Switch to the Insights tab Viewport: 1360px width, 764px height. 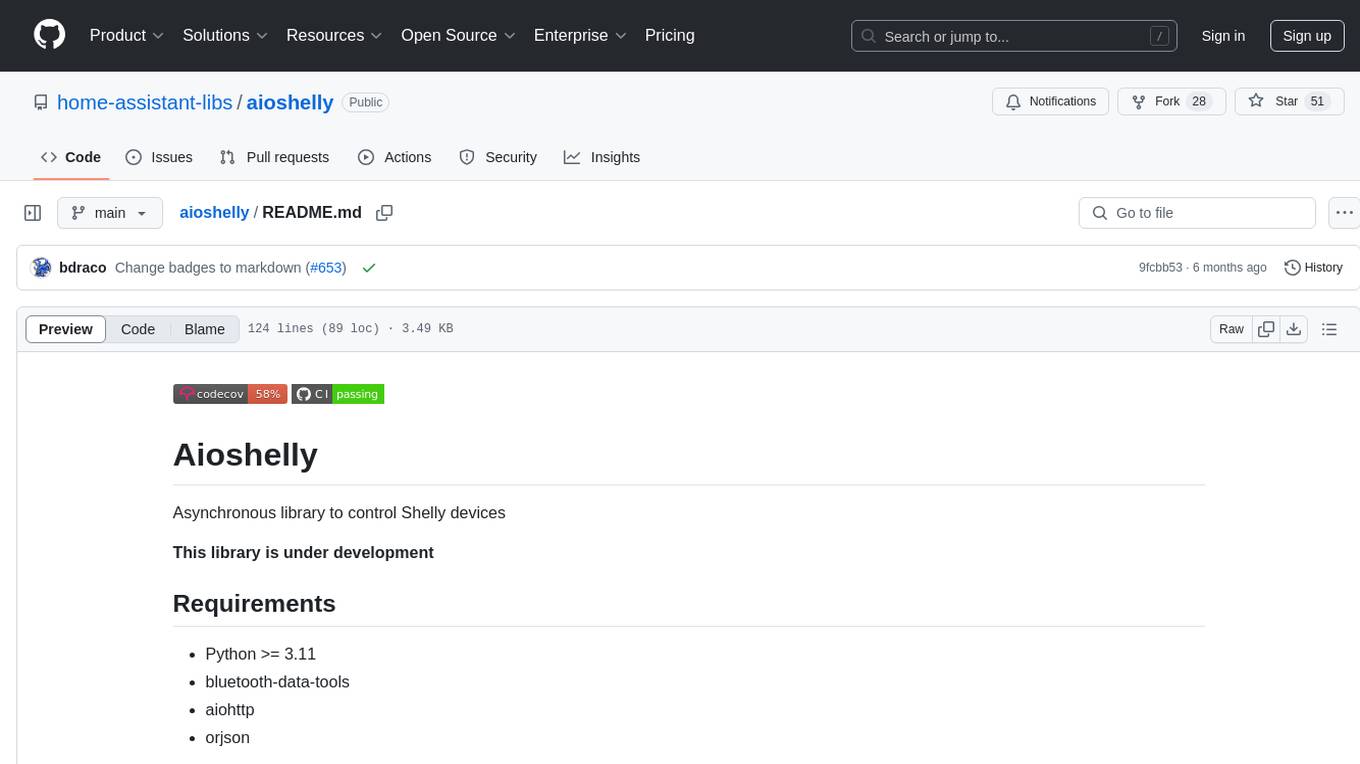[602, 157]
